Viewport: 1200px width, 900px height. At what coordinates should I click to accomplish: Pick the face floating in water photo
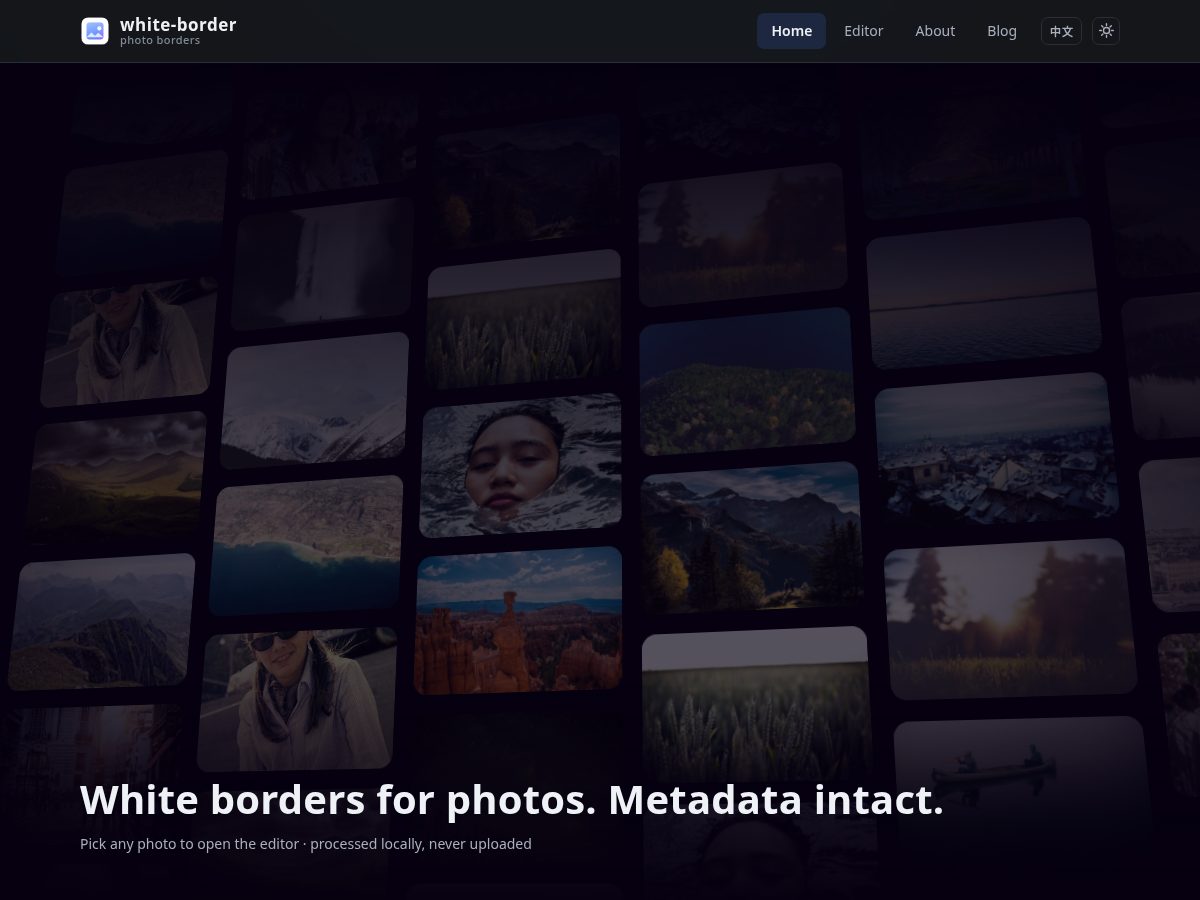[521, 465]
